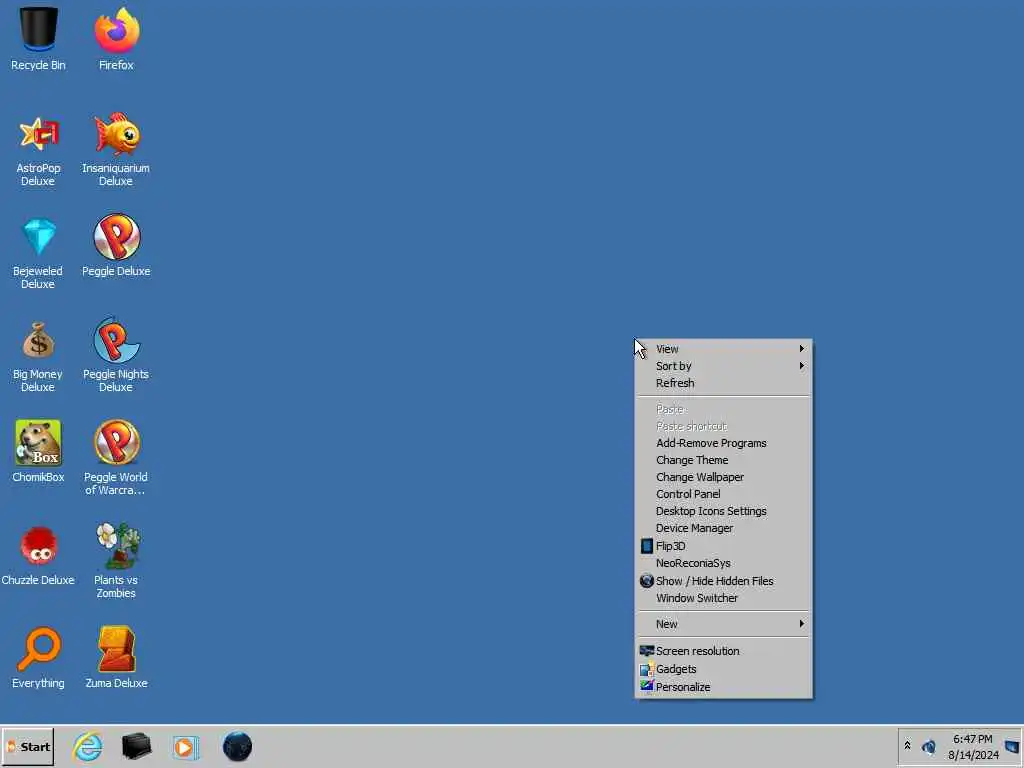Click the Start button
The height and width of the screenshot is (768, 1024).
27,746
